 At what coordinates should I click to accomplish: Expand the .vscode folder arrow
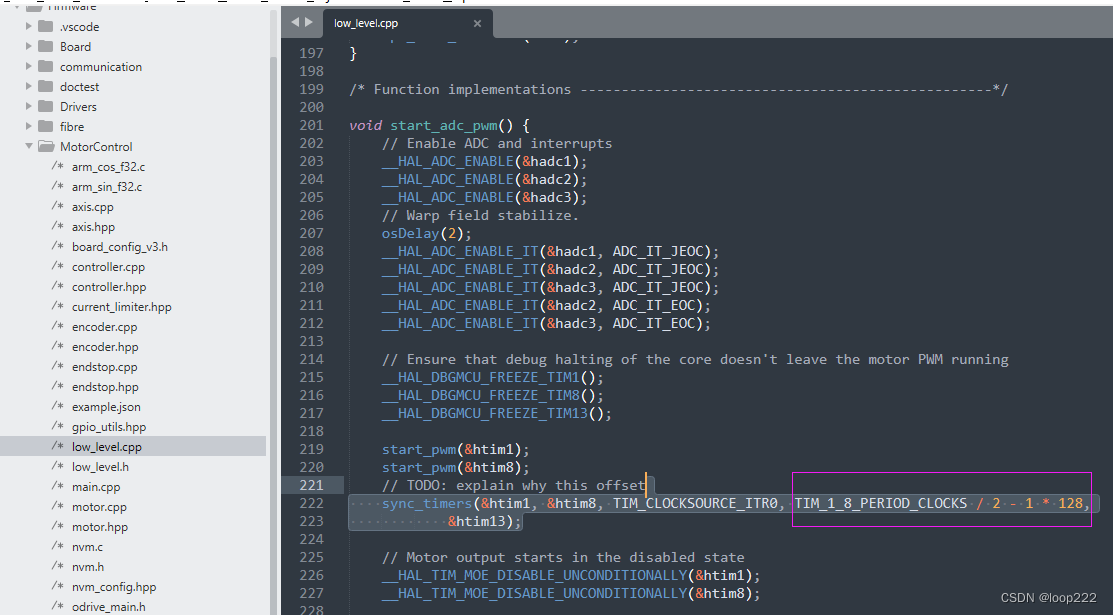28,26
